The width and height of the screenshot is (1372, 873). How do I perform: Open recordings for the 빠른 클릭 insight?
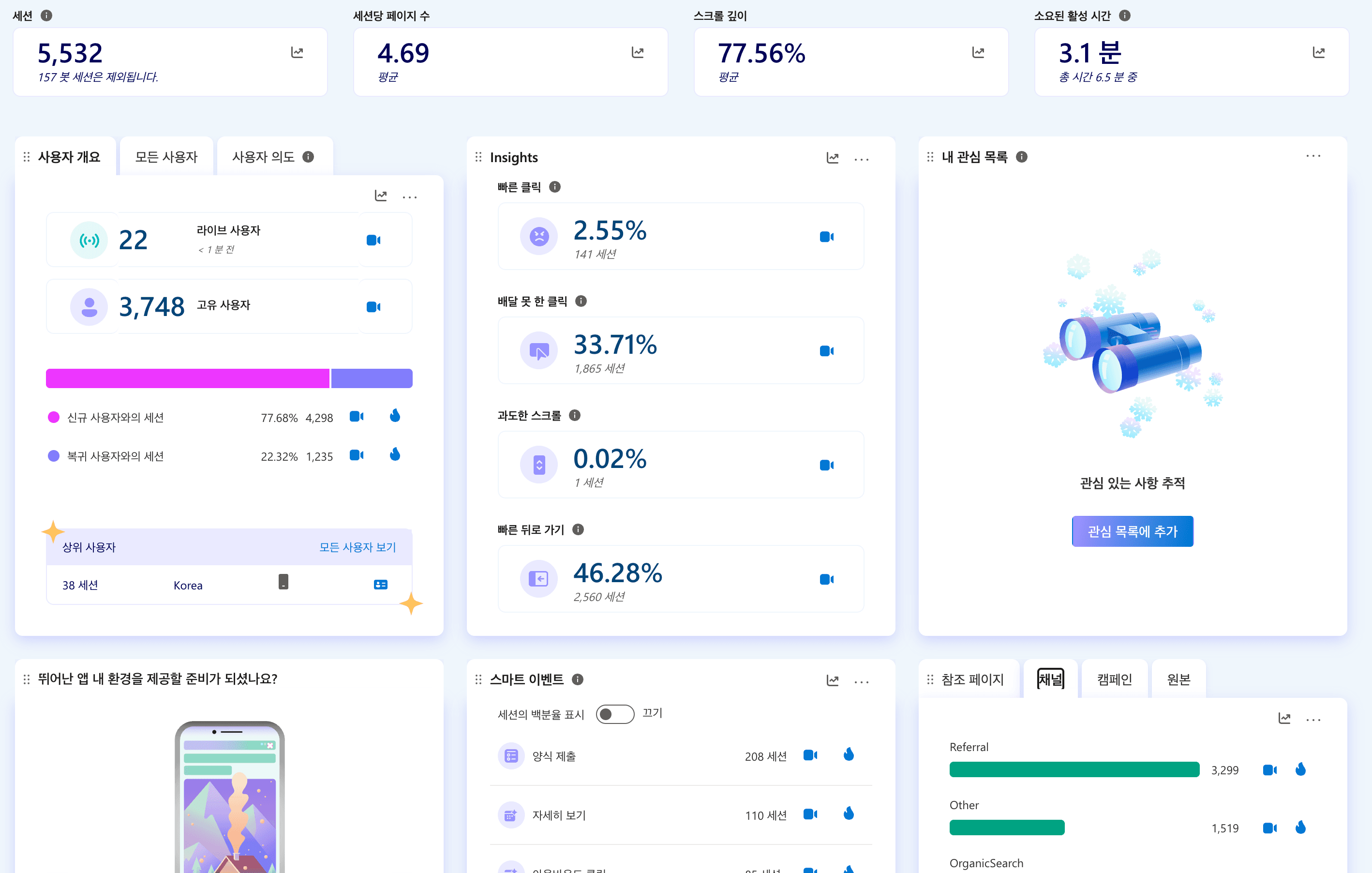[827, 236]
